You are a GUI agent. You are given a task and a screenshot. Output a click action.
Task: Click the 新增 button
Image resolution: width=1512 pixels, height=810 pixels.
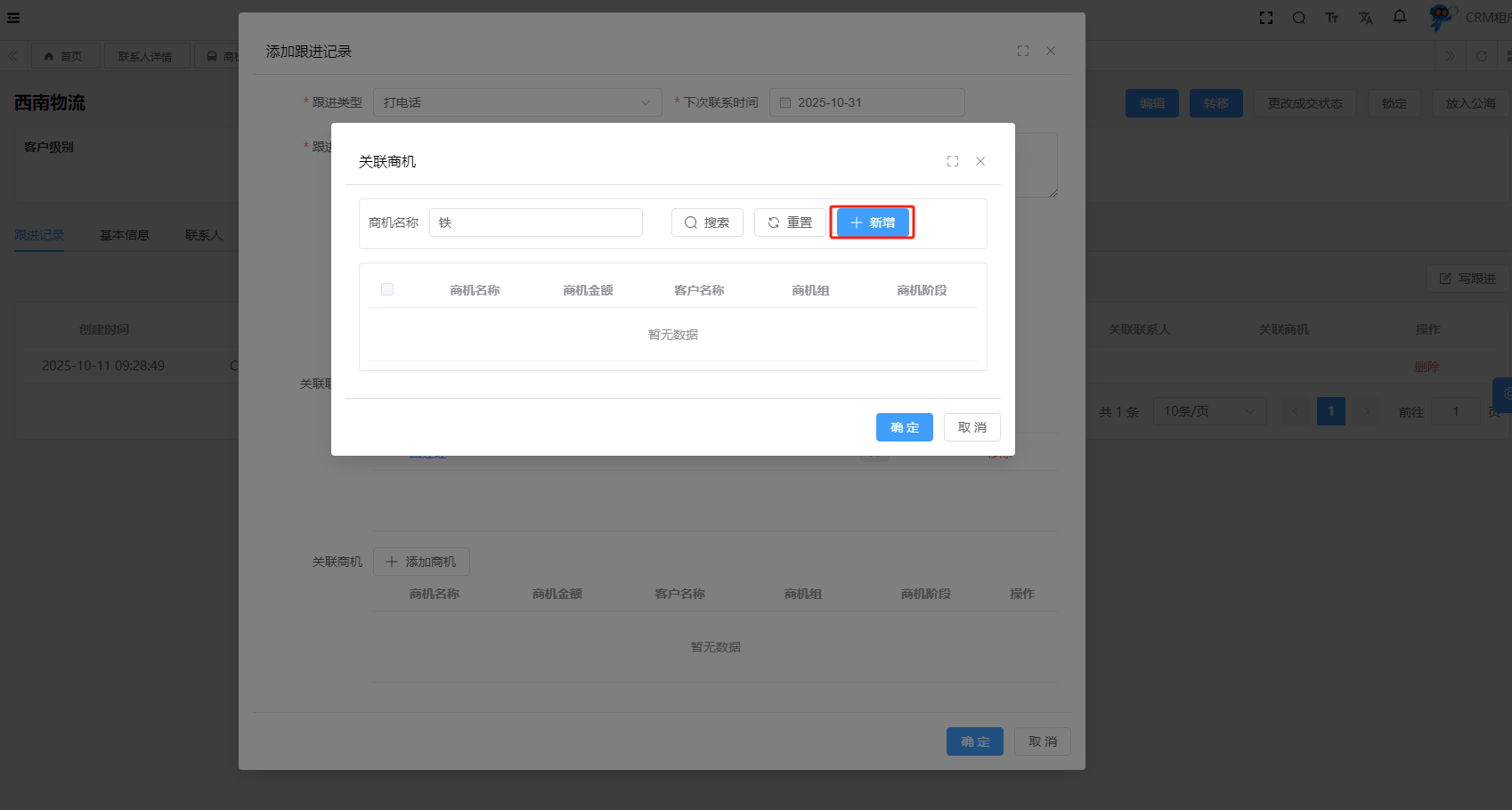(x=873, y=223)
